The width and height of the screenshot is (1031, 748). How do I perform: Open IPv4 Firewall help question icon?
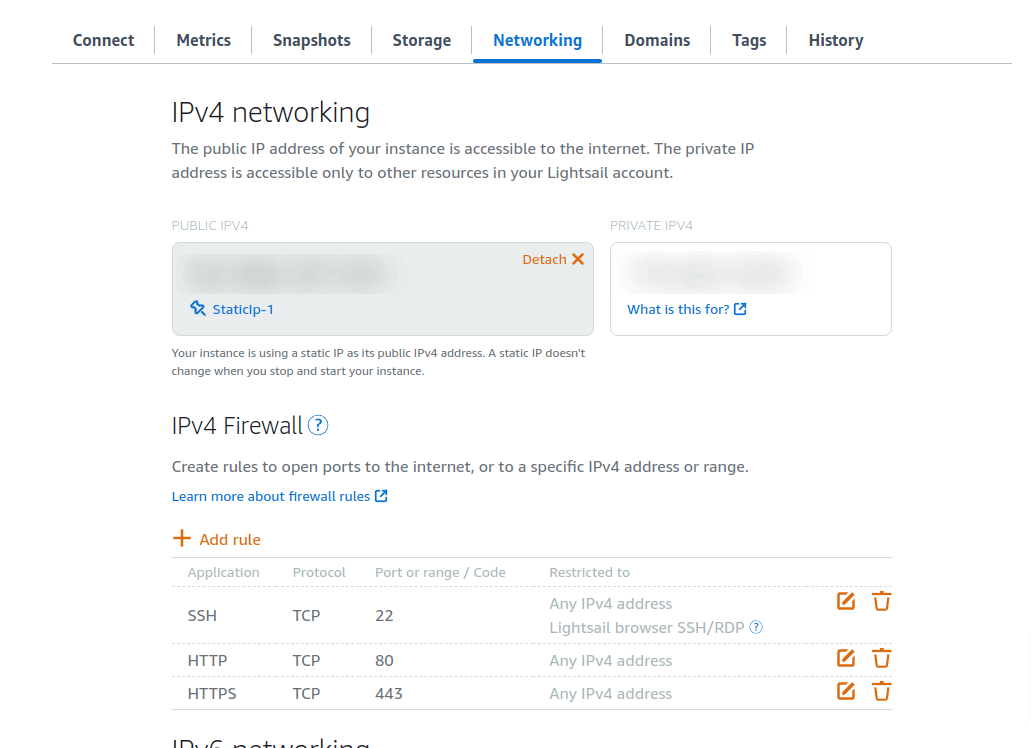(x=318, y=425)
